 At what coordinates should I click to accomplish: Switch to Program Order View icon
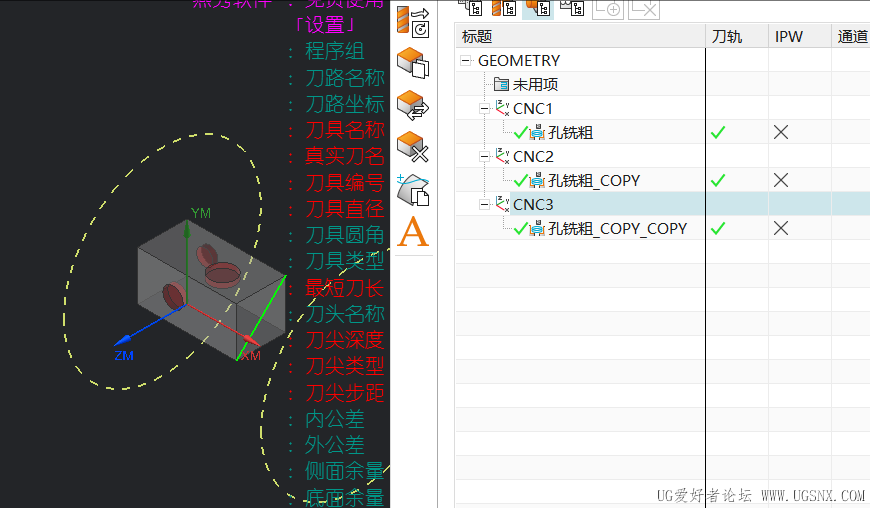470,8
